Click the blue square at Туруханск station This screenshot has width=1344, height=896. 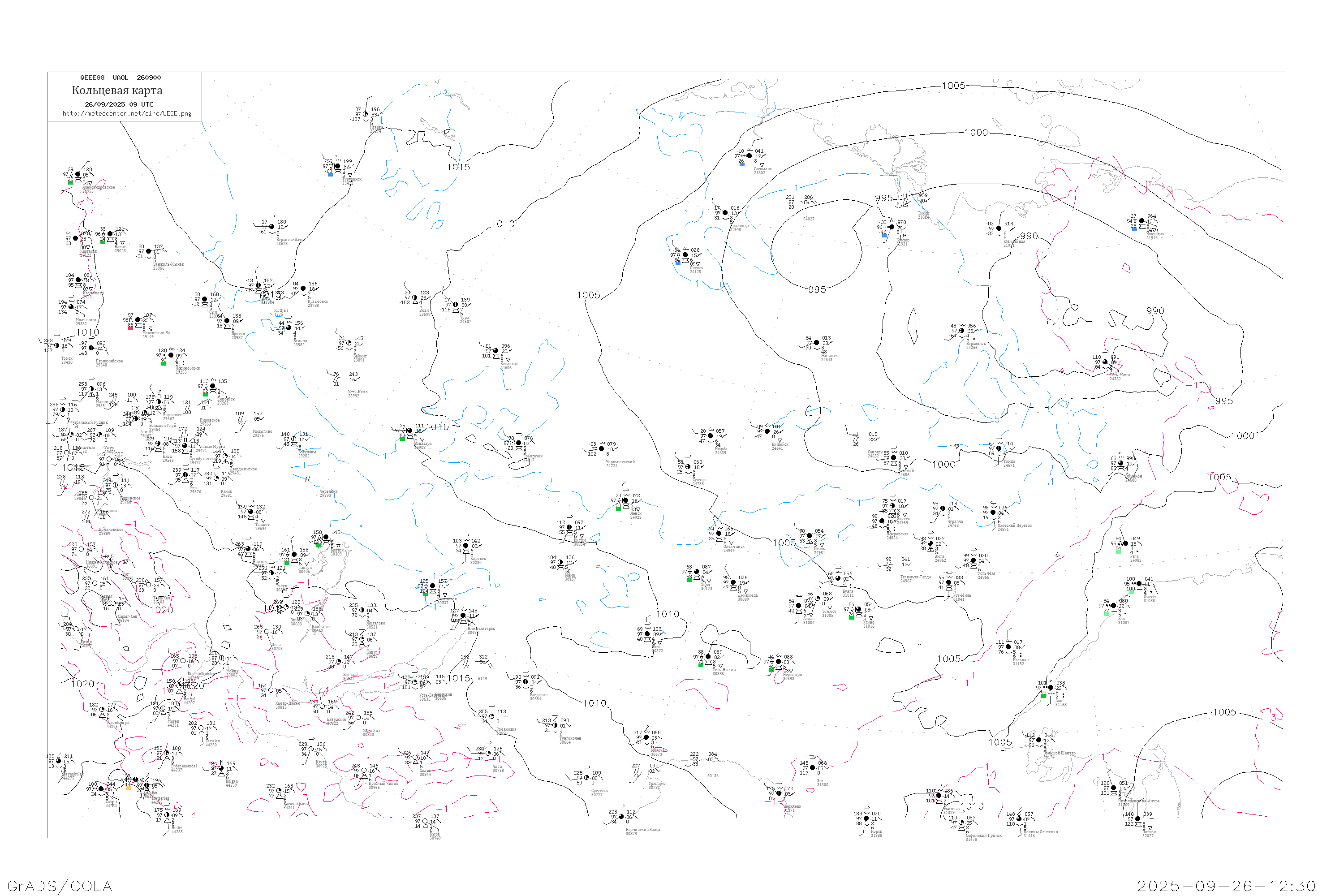(x=330, y=174)
